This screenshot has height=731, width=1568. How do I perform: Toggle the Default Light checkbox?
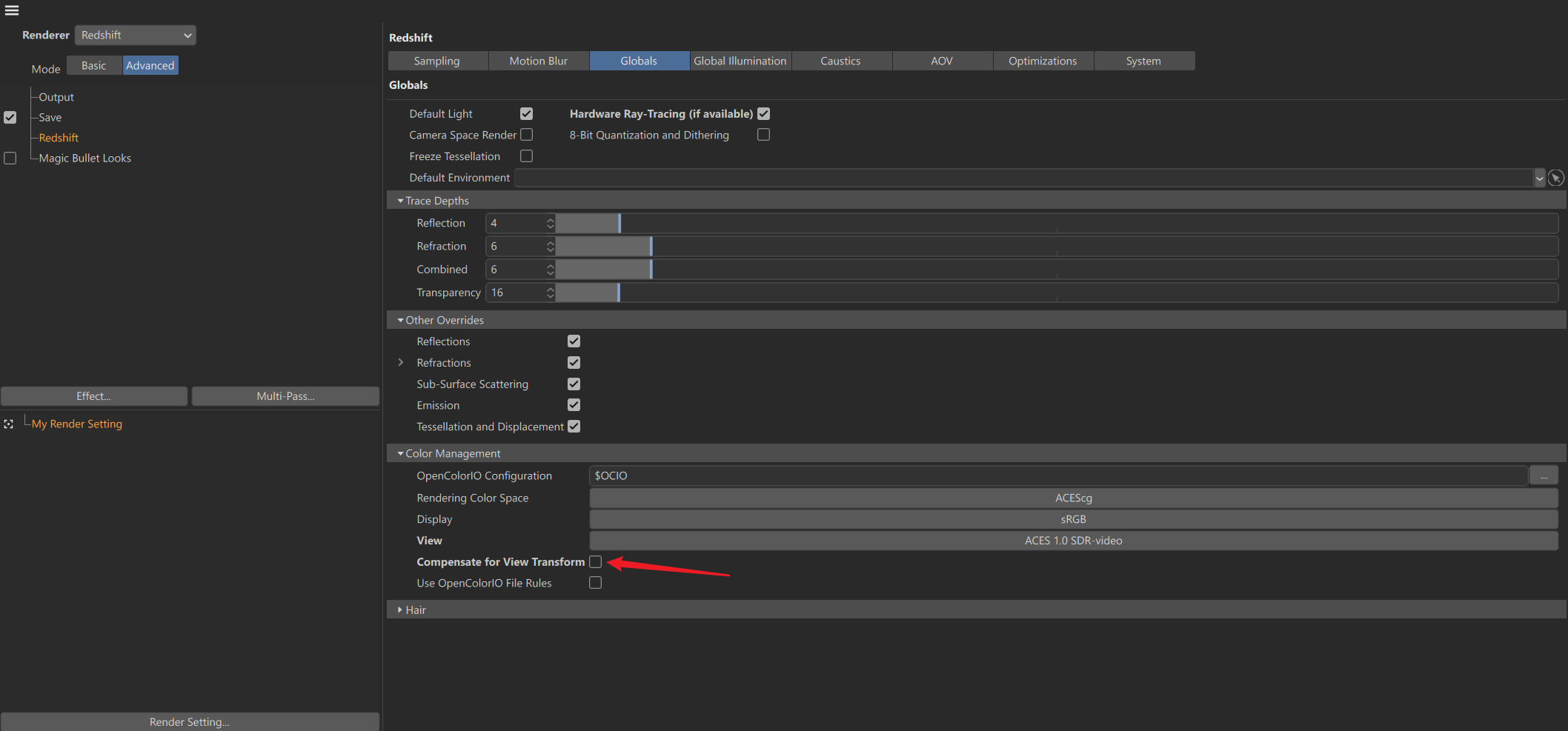[526, 113]
